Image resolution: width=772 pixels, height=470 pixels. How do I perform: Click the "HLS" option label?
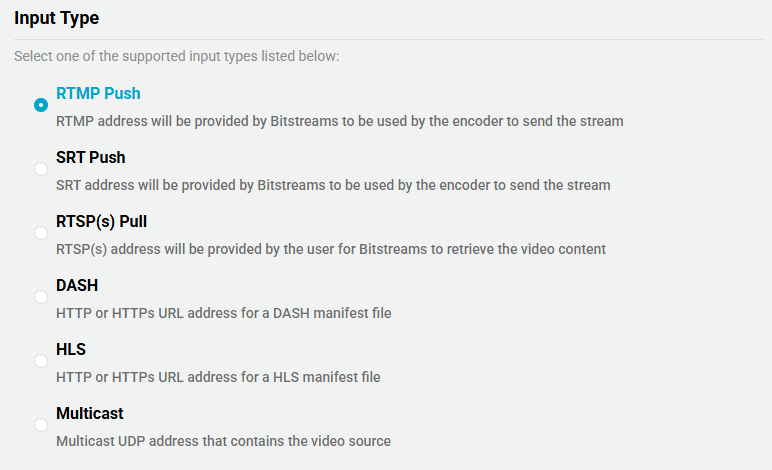coord(71,350)
